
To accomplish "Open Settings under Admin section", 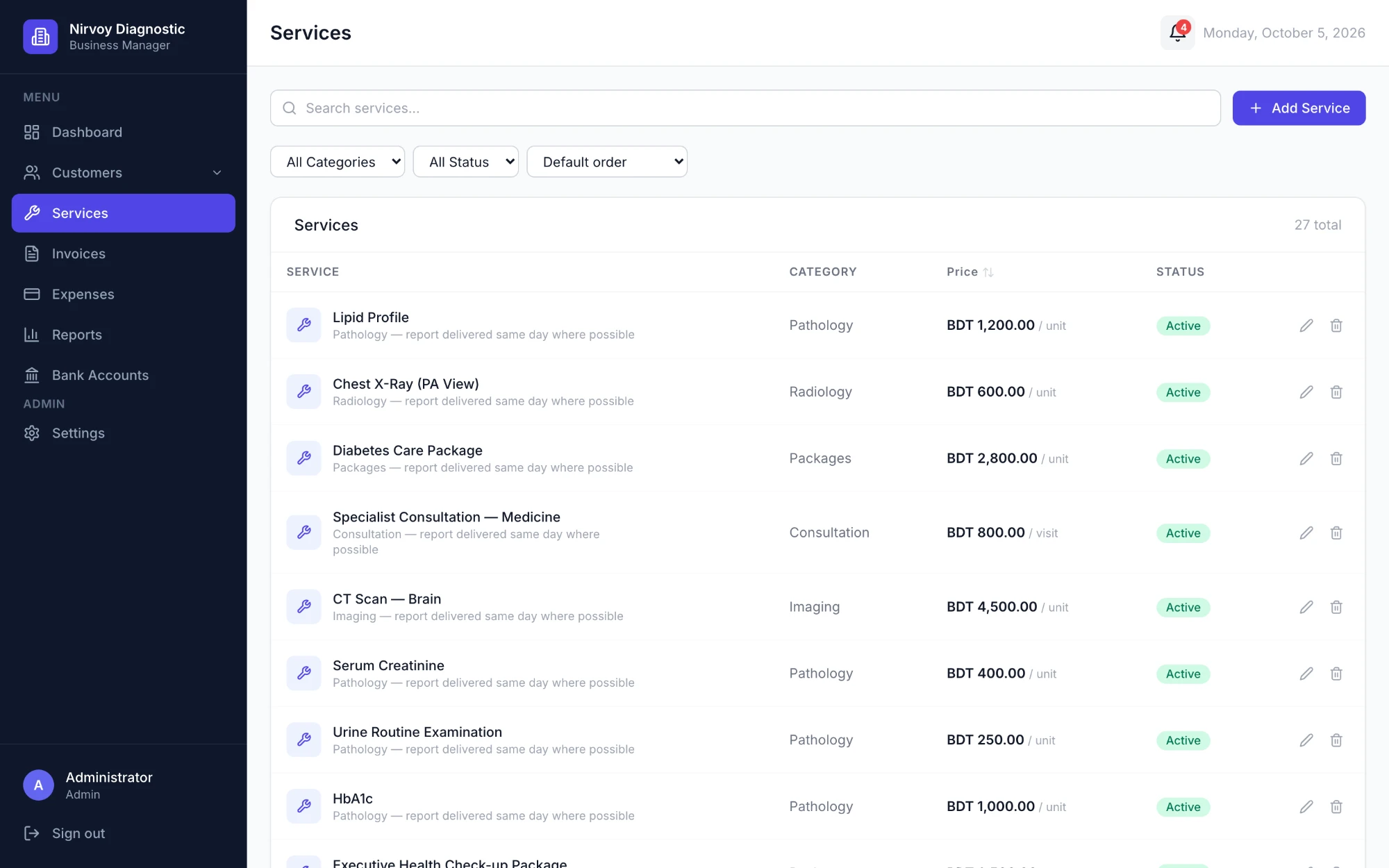I will (124, 433).
